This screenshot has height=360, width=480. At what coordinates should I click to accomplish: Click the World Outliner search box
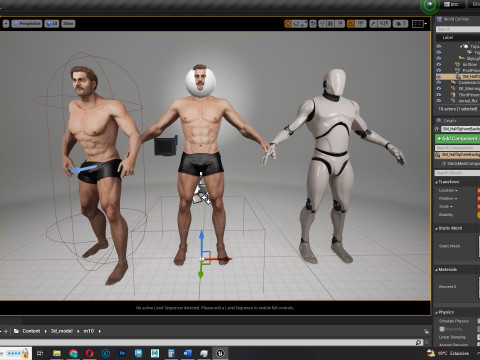(458, 29)
